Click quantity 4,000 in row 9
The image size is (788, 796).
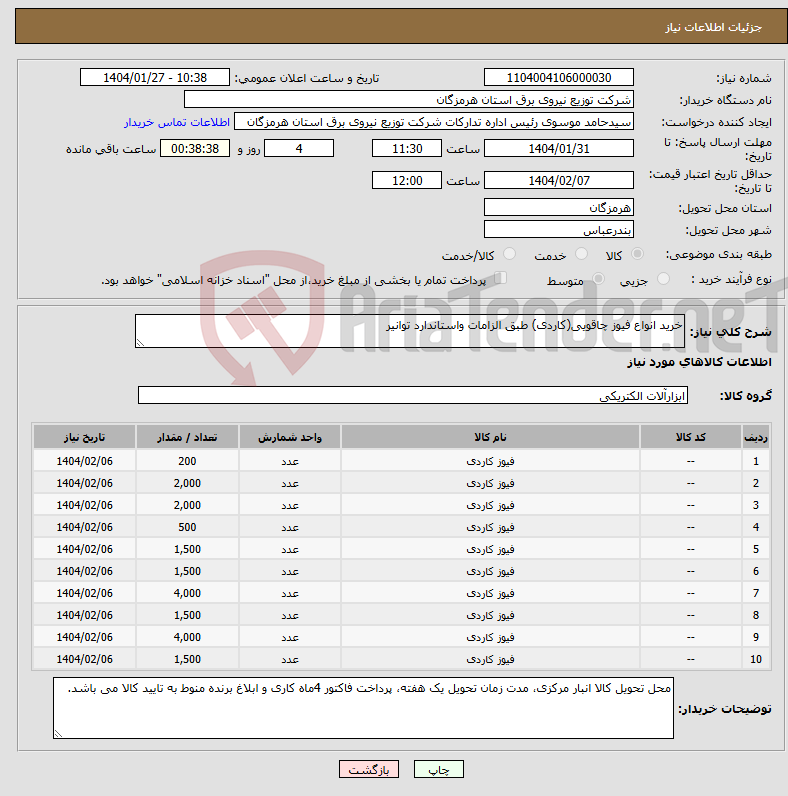[x=187, y=637]
